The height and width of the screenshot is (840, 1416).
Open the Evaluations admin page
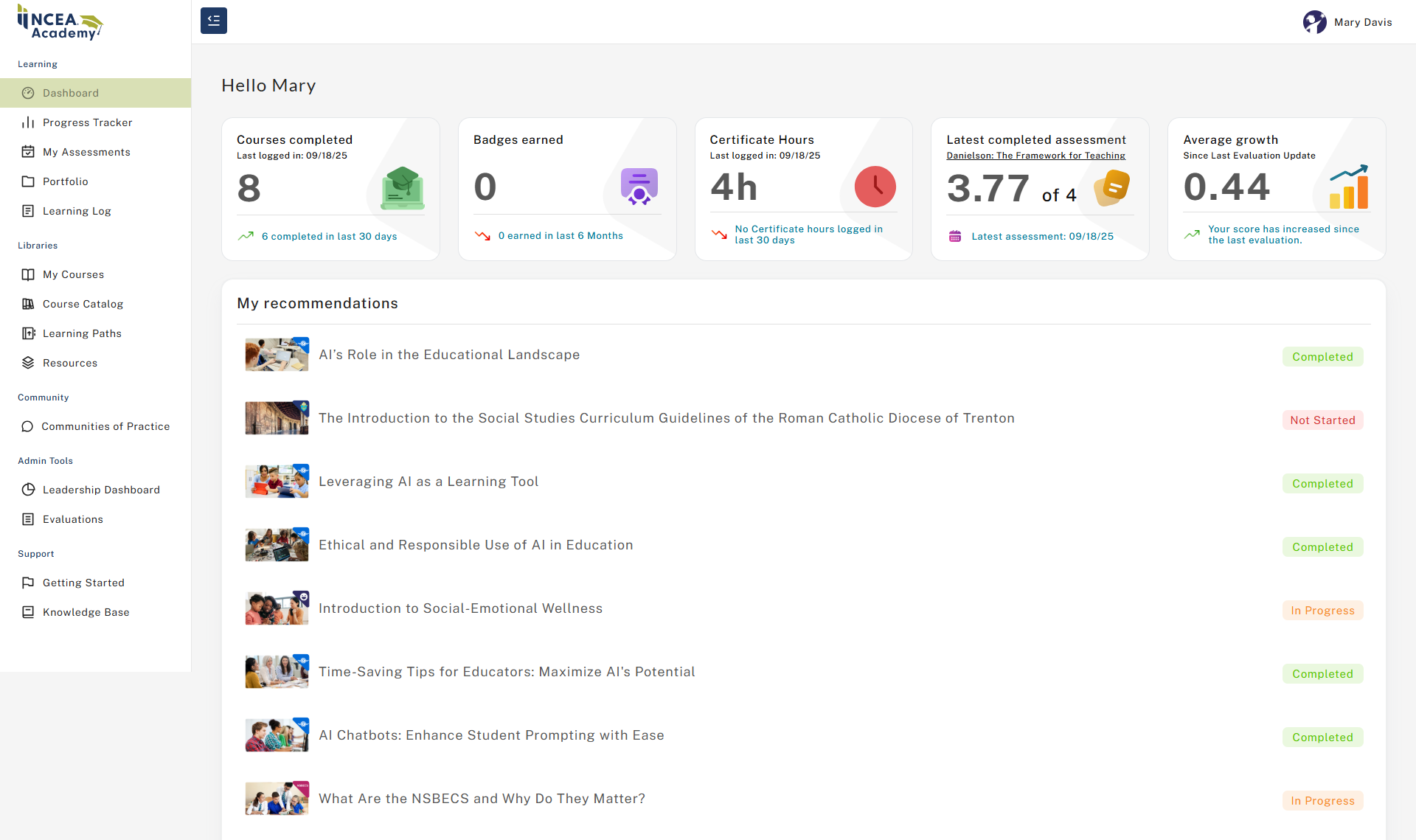point(73,519)
